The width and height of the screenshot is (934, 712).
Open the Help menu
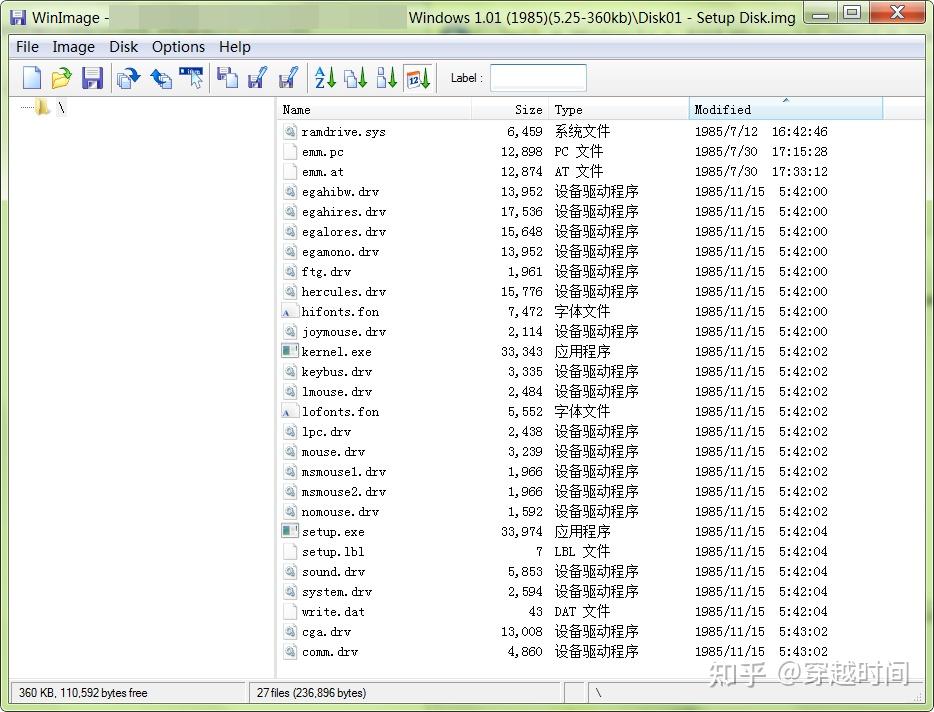(234, 46)
